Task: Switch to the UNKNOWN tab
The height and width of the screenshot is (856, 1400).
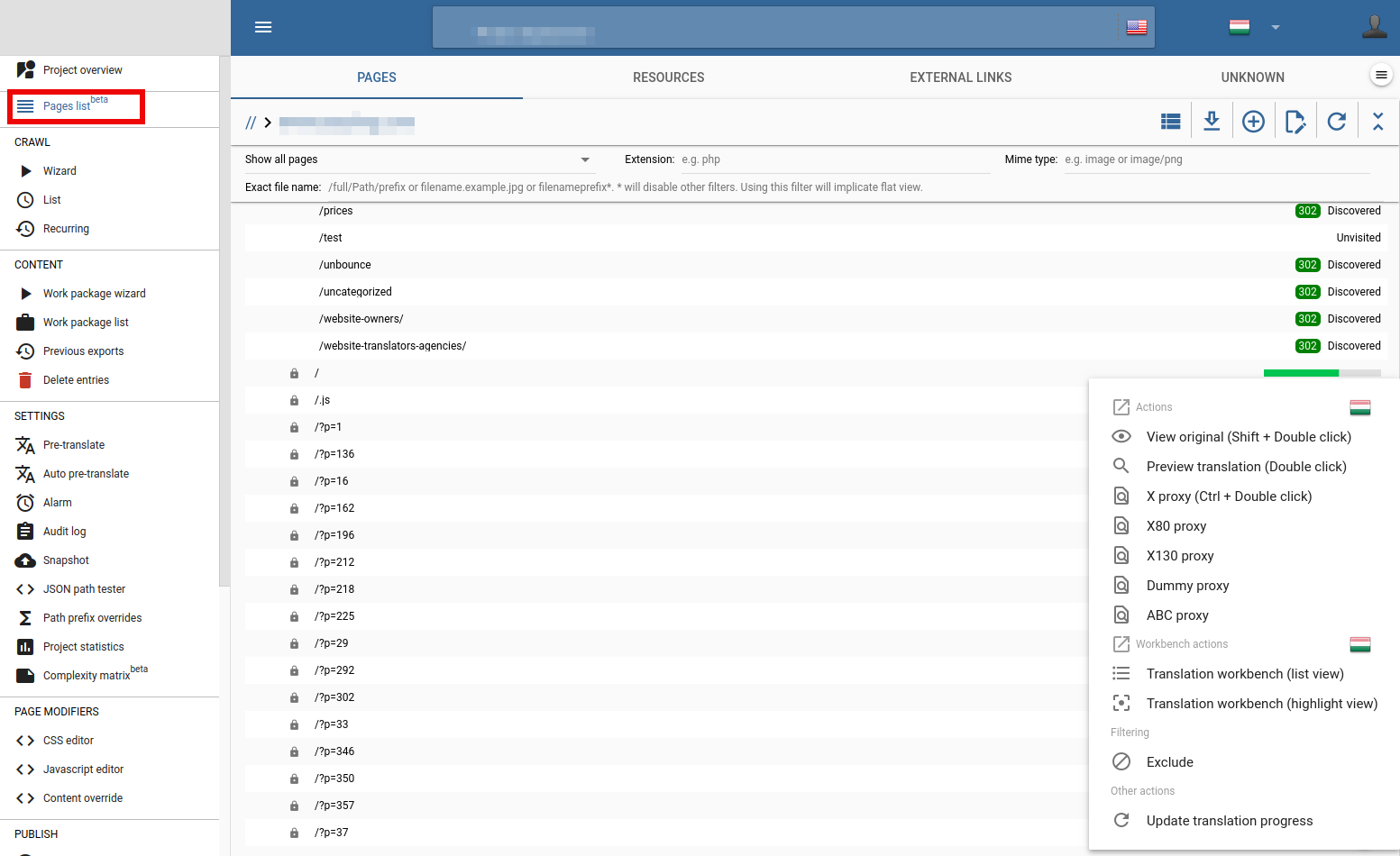Action: click(x=1253, y=77)
